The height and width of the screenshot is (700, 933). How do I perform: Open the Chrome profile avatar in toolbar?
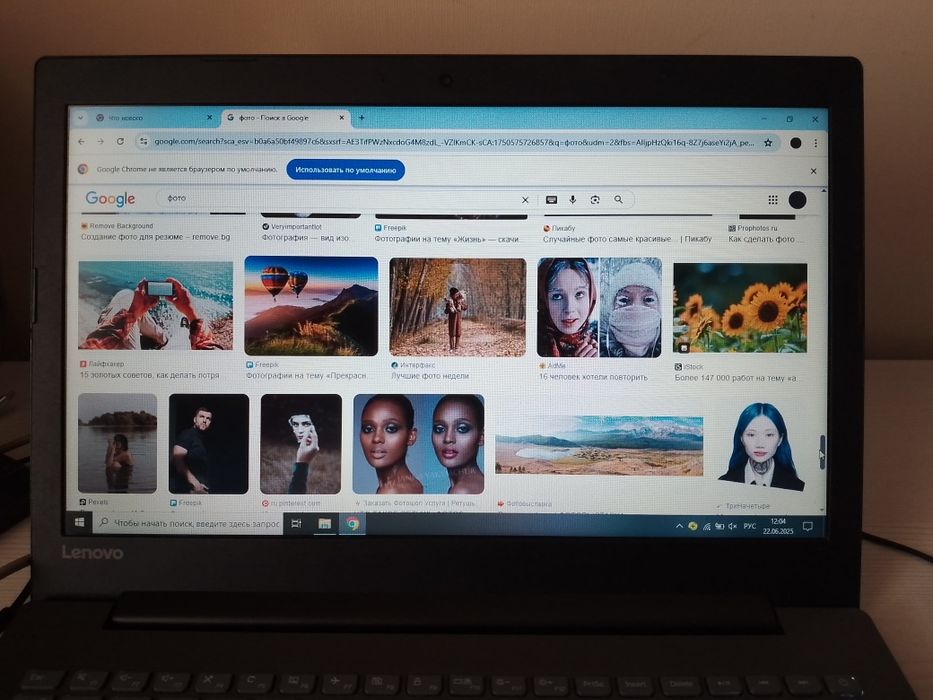coord(796,143)
